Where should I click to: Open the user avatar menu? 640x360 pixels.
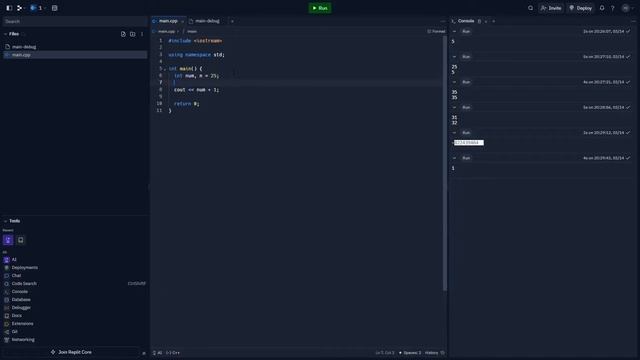[626, 8]
